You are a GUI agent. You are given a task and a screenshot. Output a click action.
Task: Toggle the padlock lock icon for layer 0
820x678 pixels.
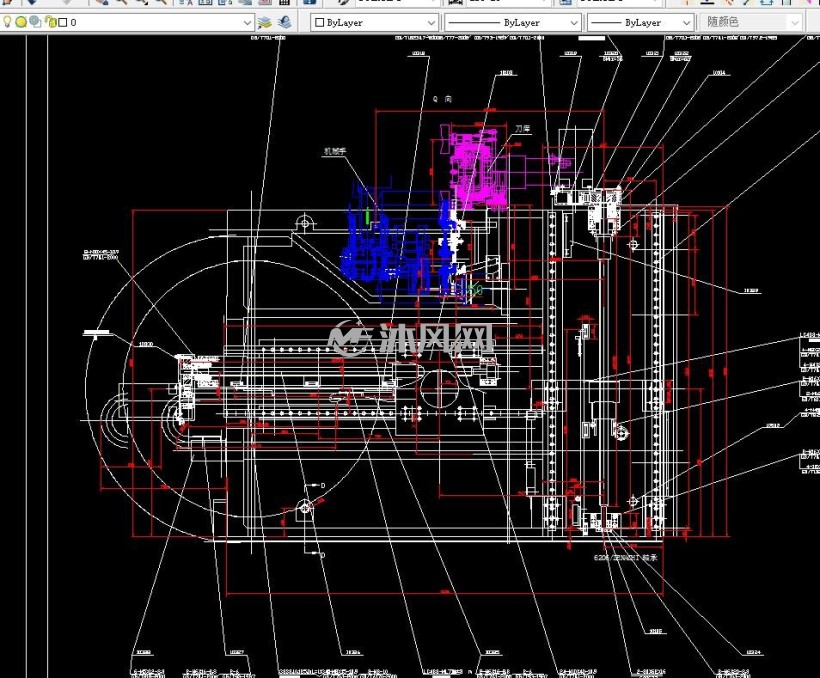click(50, 22)
